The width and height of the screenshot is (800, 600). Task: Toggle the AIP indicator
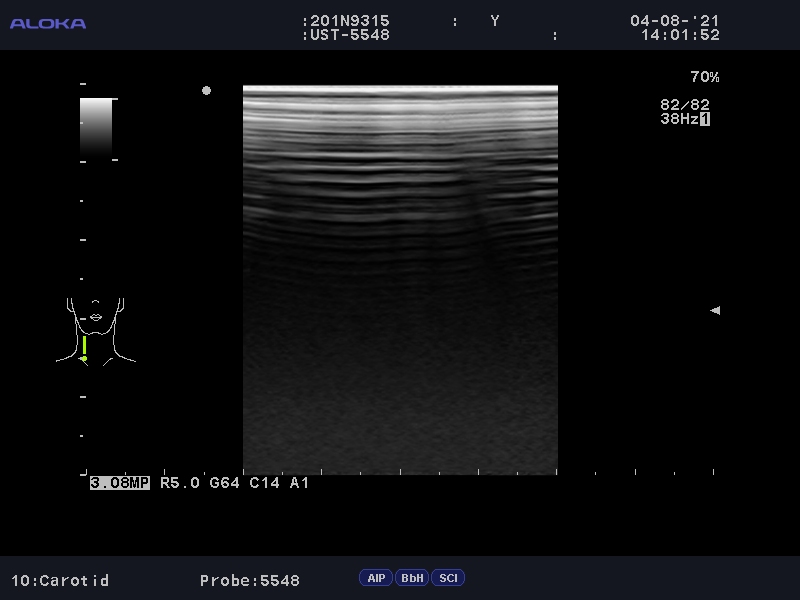[376, 578]
